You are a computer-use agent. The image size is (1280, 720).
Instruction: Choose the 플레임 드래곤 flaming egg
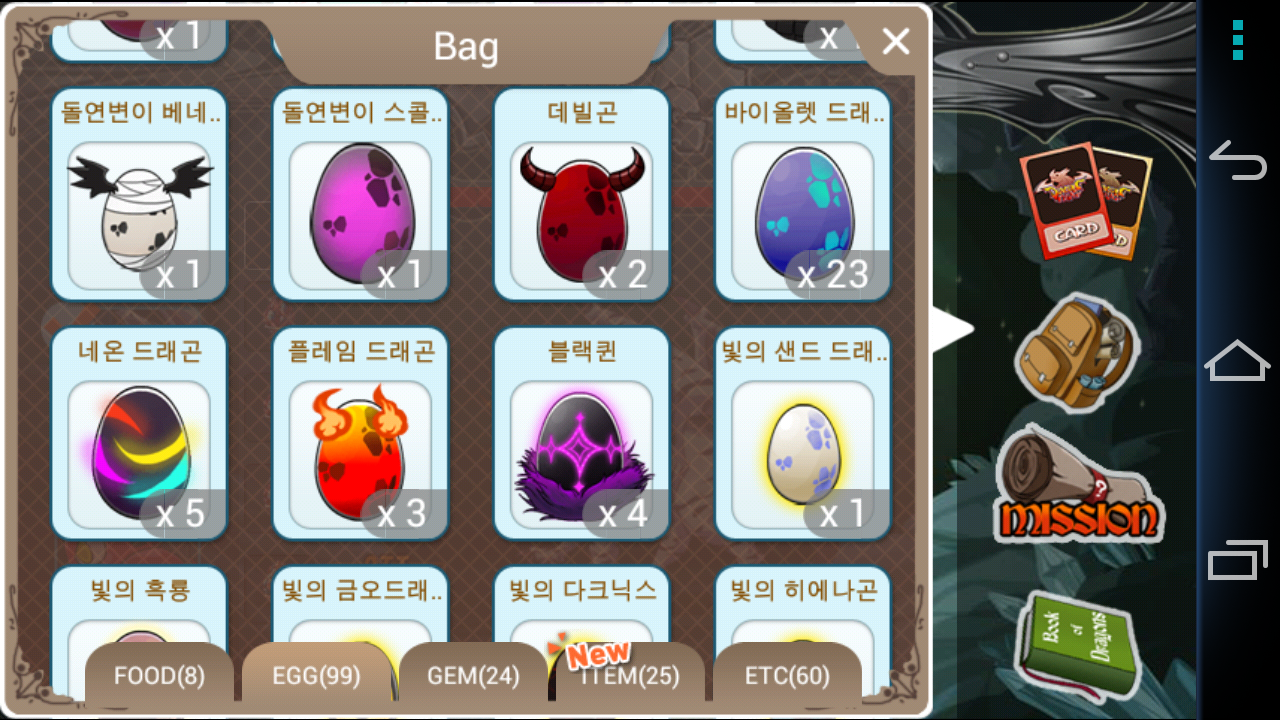[361, 434]
